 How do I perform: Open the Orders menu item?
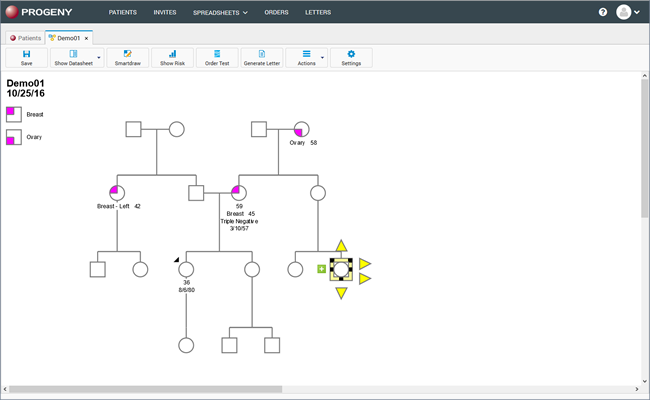(276, 12)
